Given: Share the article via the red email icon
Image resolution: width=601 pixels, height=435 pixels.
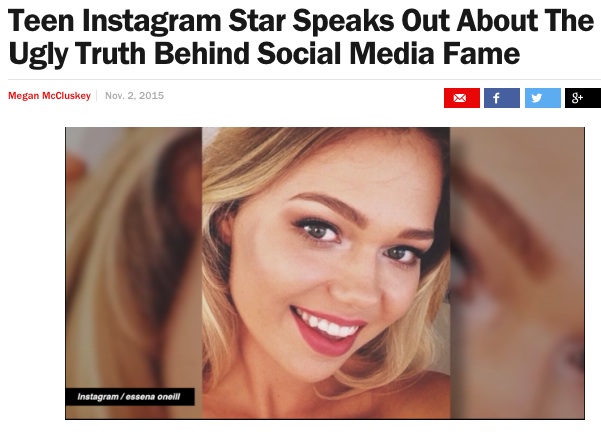Looking at the screenshot, I should pyautogui.click(x=461, y=98).
